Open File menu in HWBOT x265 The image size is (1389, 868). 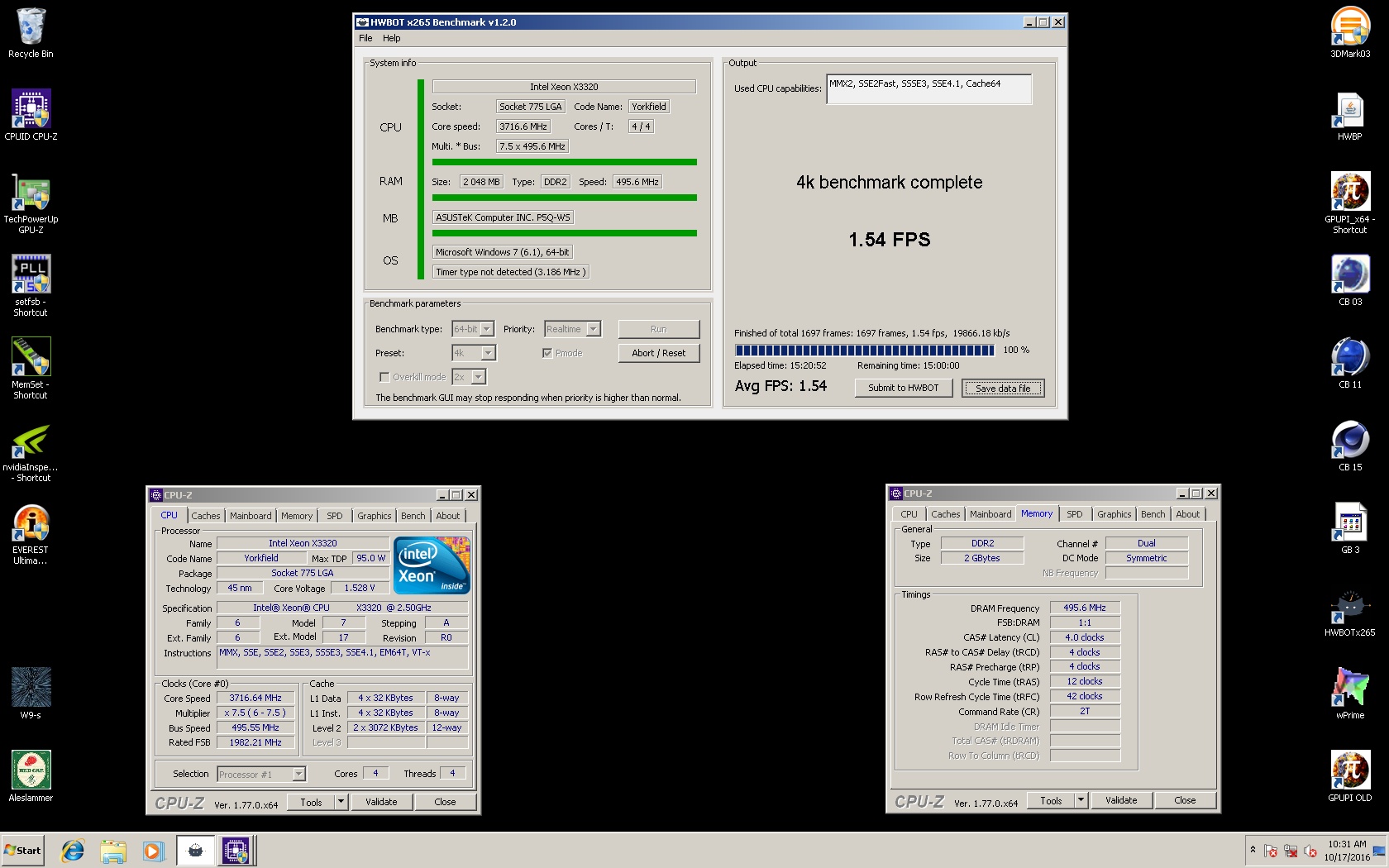click(x=365, y=38)
